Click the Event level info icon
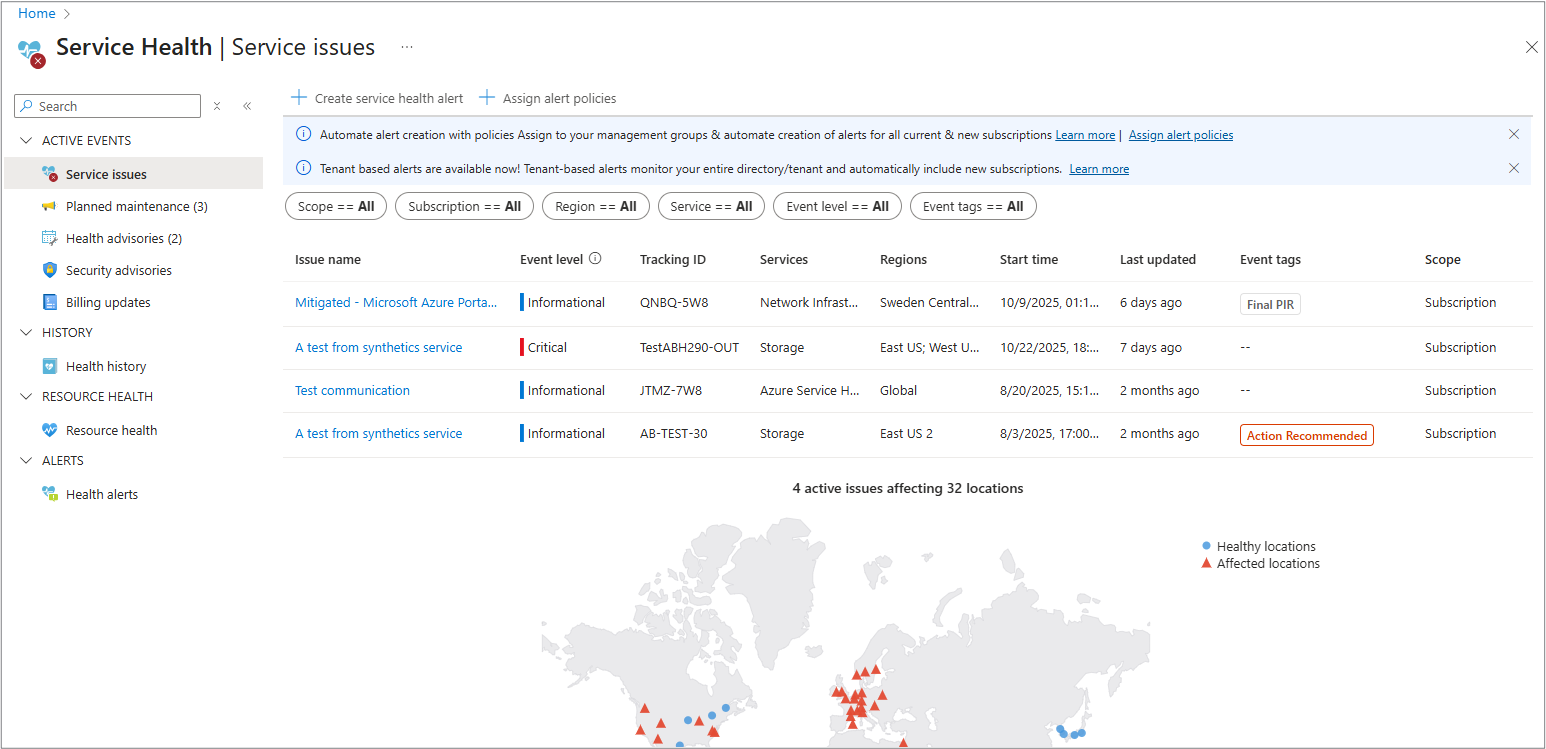 pyautogui.click(x=595, y=259)
